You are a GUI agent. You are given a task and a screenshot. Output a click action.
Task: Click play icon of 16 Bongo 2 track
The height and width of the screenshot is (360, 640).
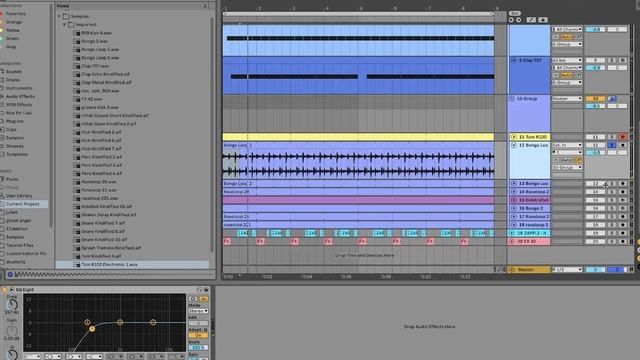(514, 208)
